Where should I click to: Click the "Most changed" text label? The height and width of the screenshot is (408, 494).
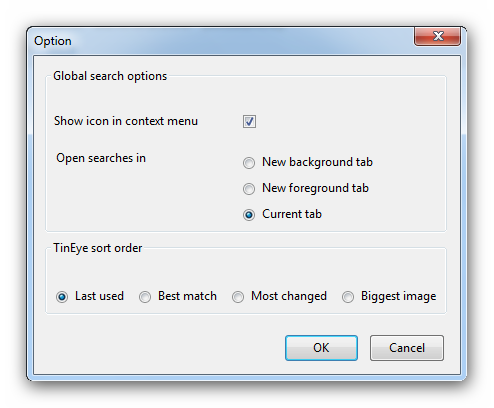[x=289, y=296]
